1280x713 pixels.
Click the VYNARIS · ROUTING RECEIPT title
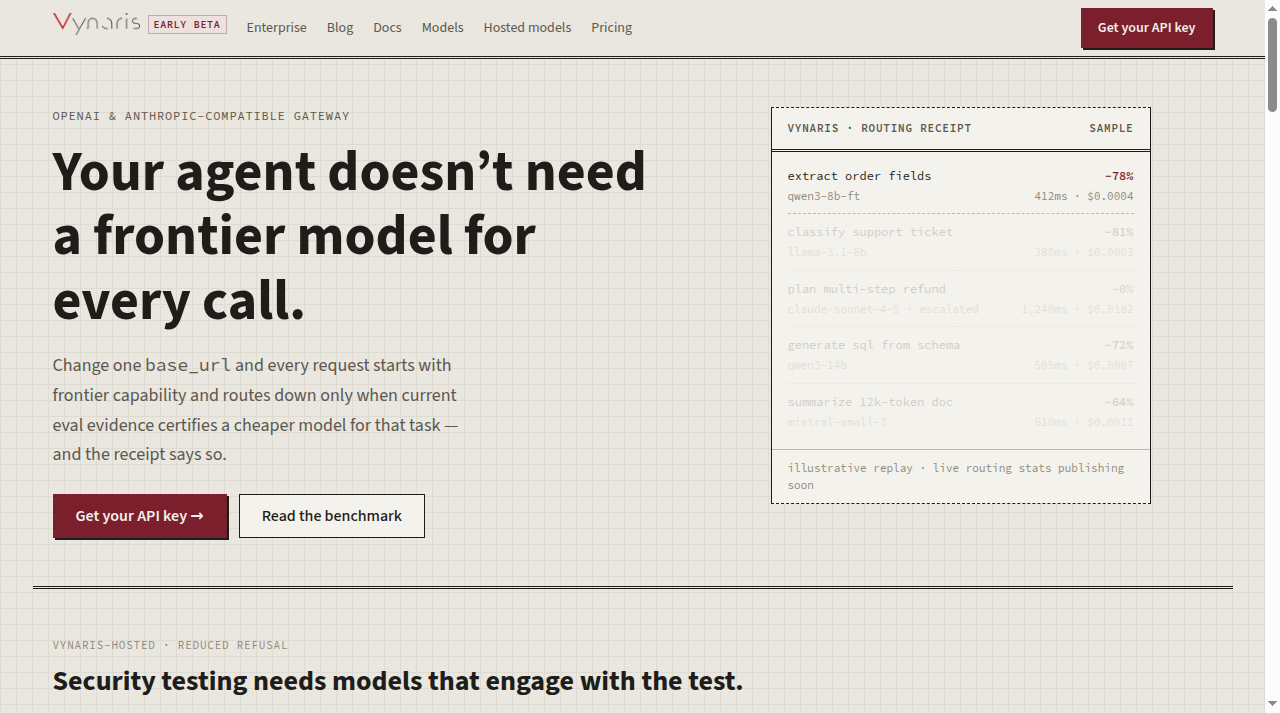[x=879, y=128]
